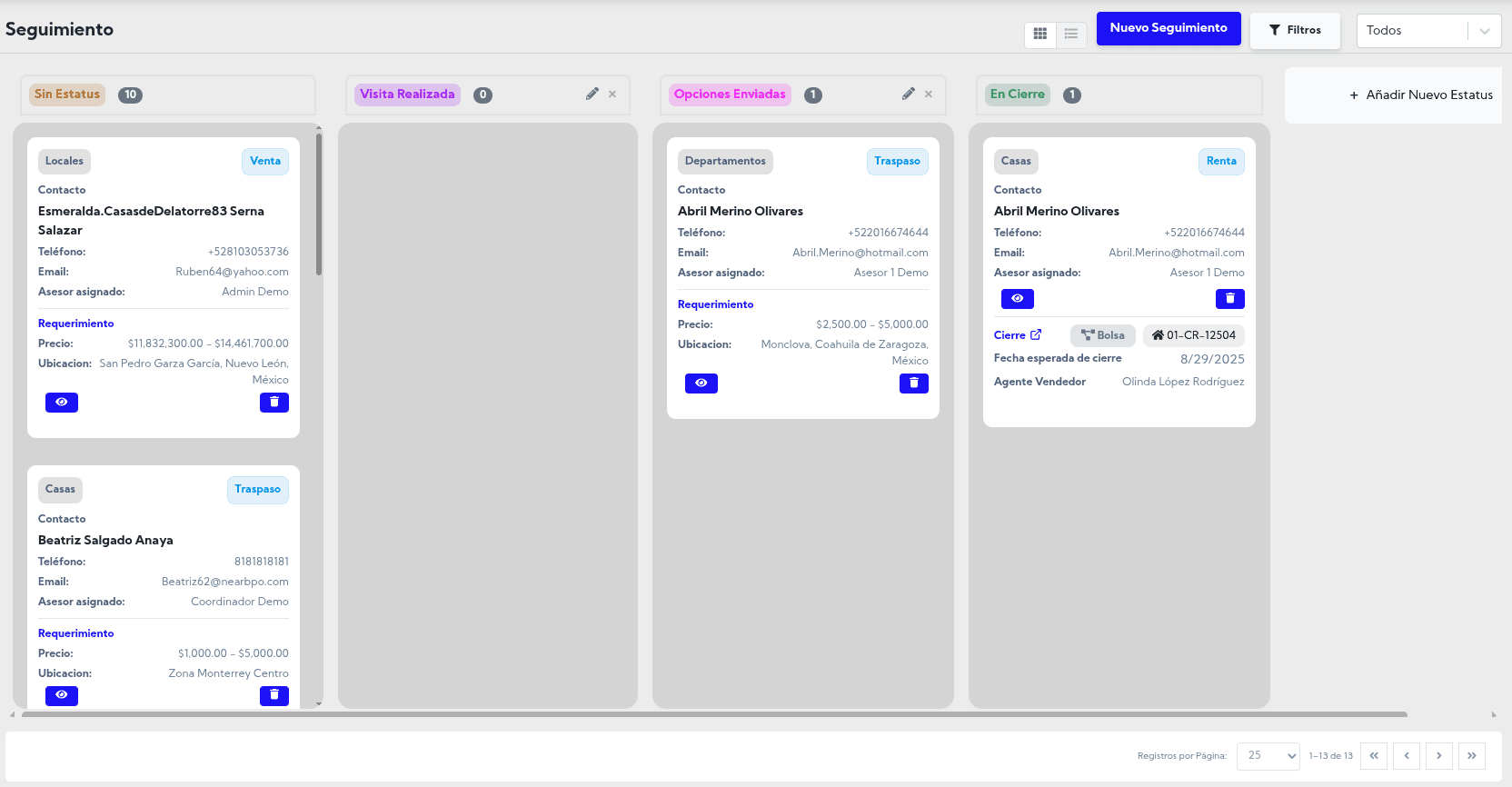This screenshot has width=1512, height=787.
Task: Remove the Visita Realizada status column
Action: coord(612,94)
